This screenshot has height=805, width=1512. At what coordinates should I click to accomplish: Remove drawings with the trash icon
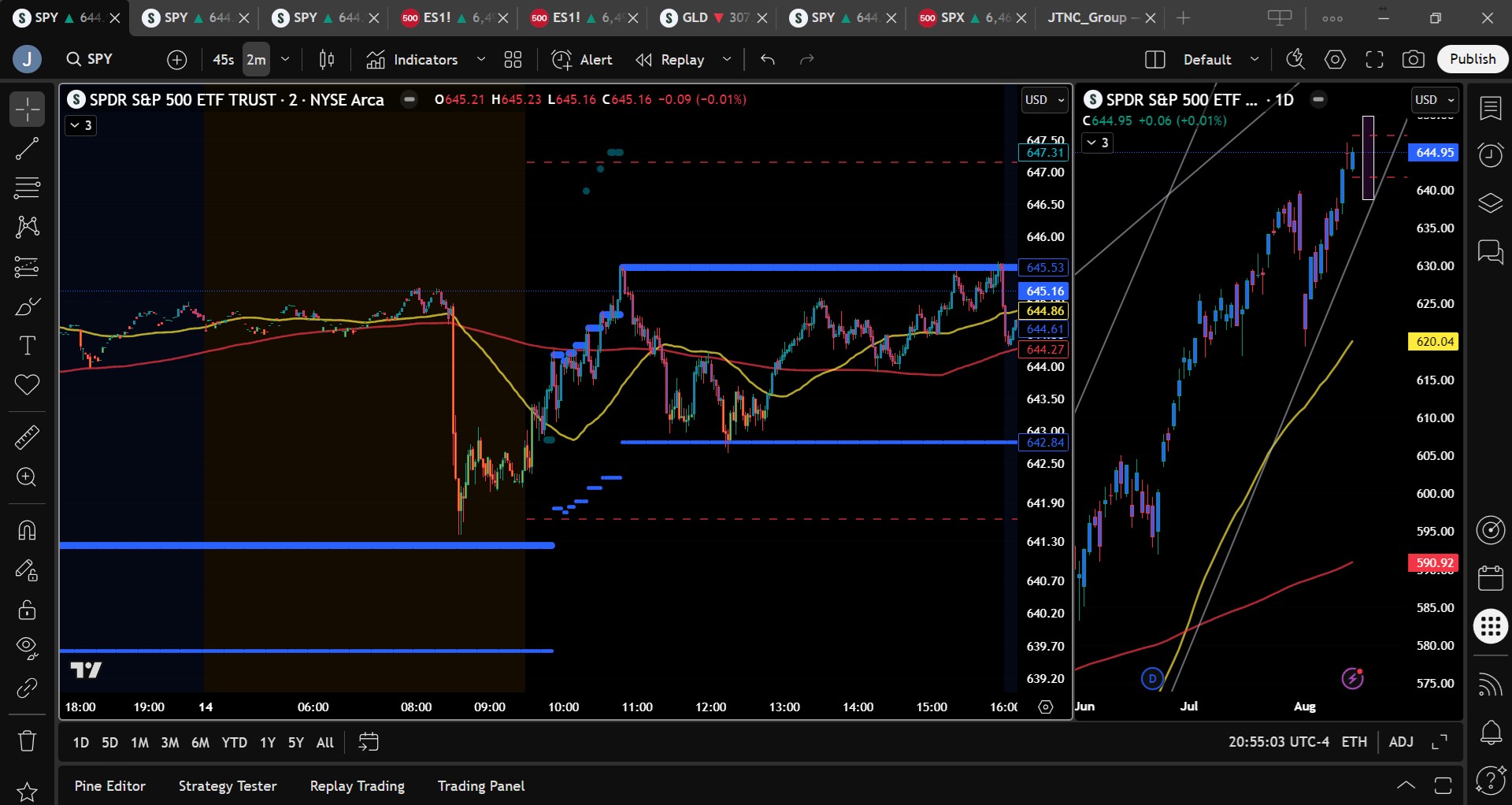27,740
